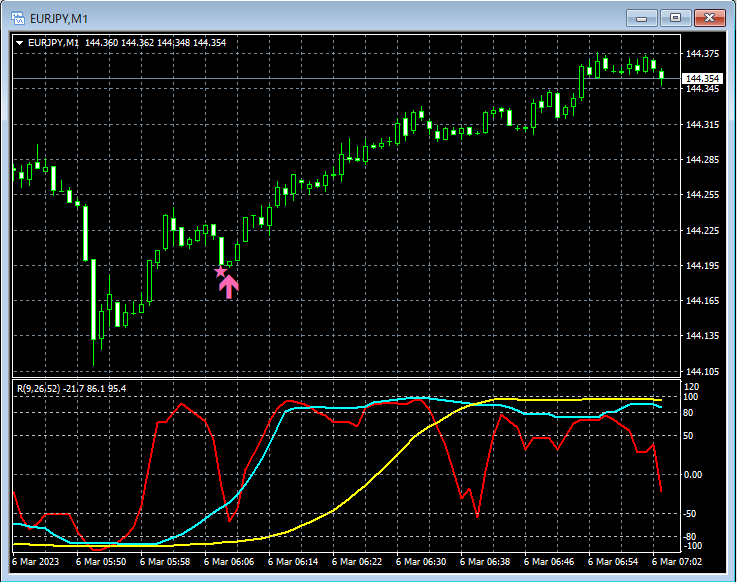The image size is (737, 582).
Task: Click the 144.105 price scale label
Action: click(702, 372)
